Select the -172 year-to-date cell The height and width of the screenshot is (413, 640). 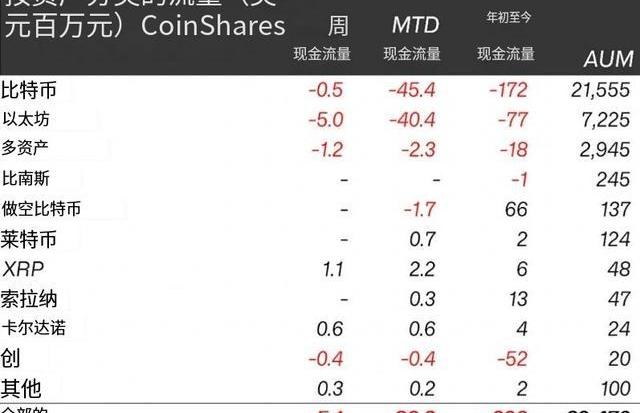tap(507, 91)
